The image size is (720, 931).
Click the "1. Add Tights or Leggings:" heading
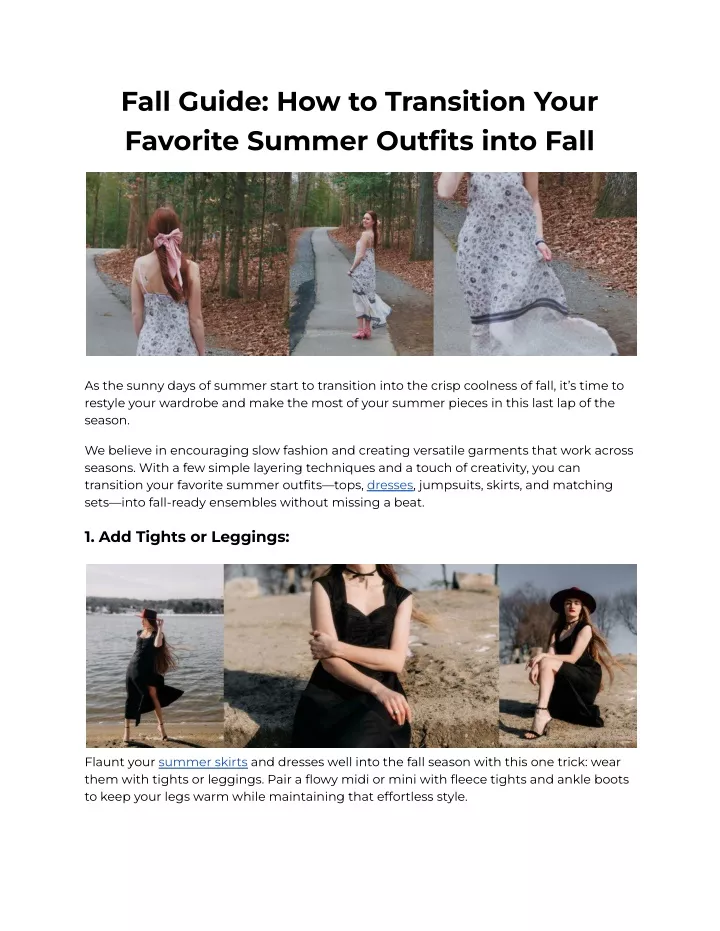pos(187,537)
